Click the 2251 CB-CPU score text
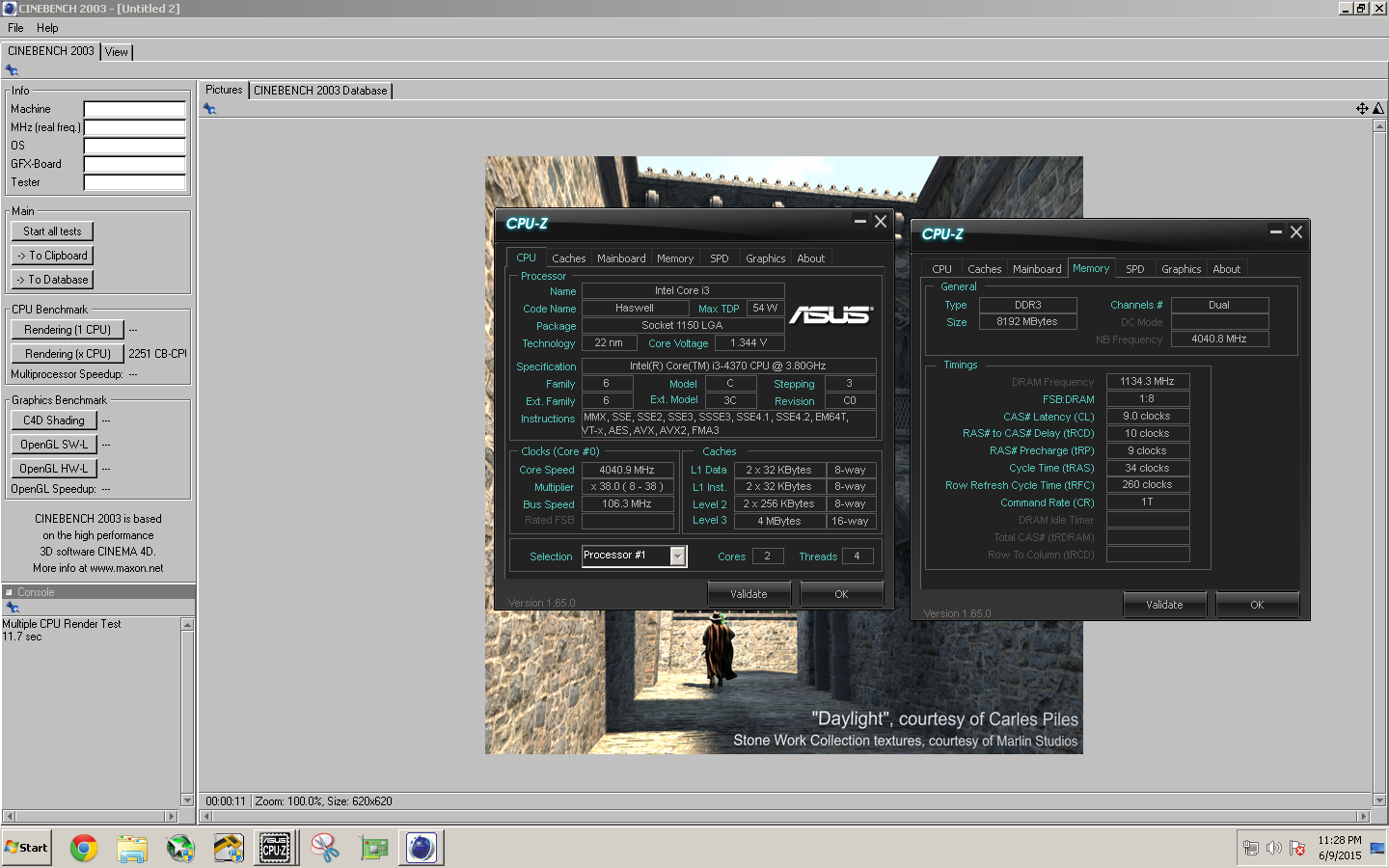The height and width of the screenshot is (868, 1389). click(x=157, y=354)
